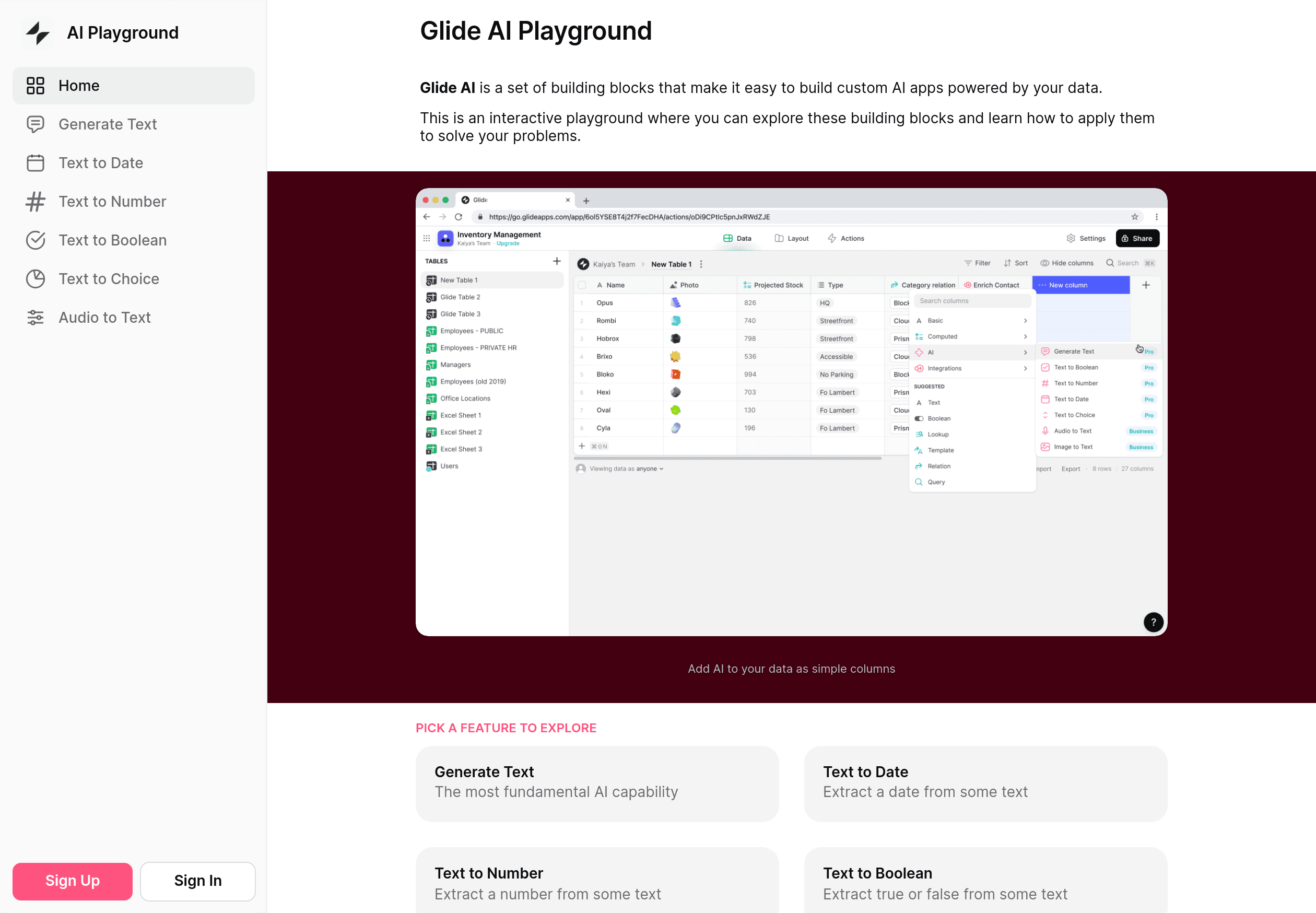Click the Enrich Contact column header
The width and height of the screenshot is (1316, 913).
pyautogui.click(x=996, y=285)
